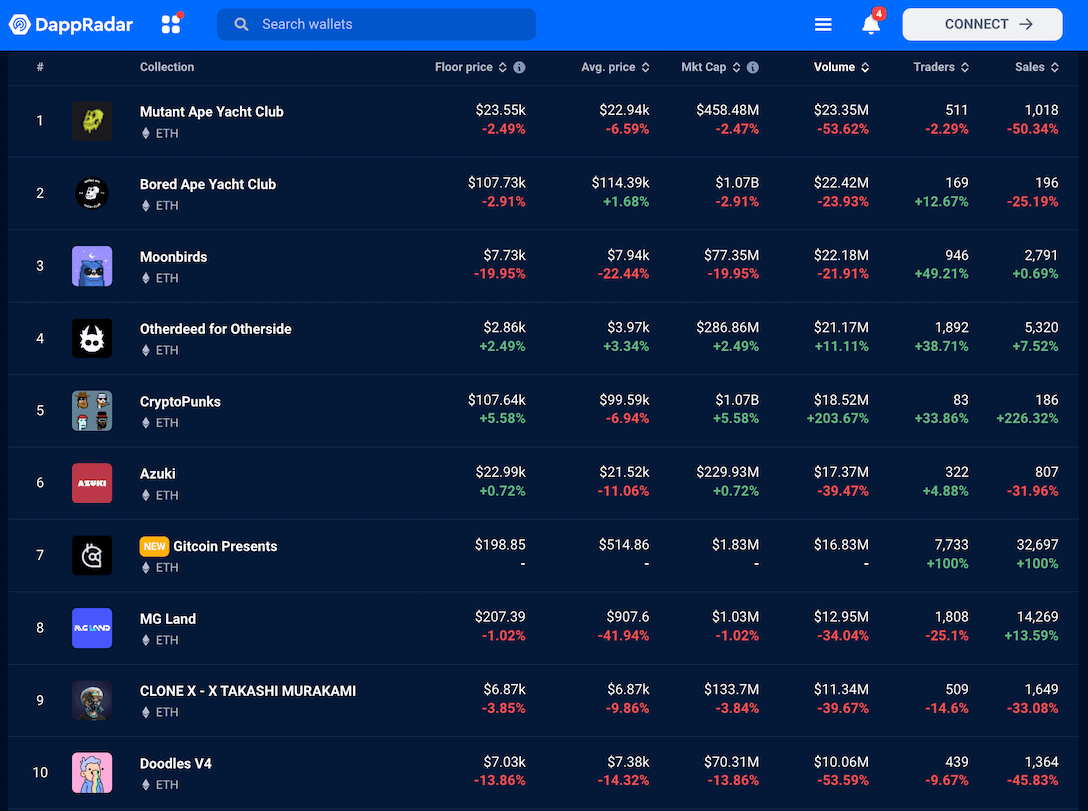This screenshot has width=1088, height=811.
Task: Open Doodles V4 collection link
Action: pos(176,764)
